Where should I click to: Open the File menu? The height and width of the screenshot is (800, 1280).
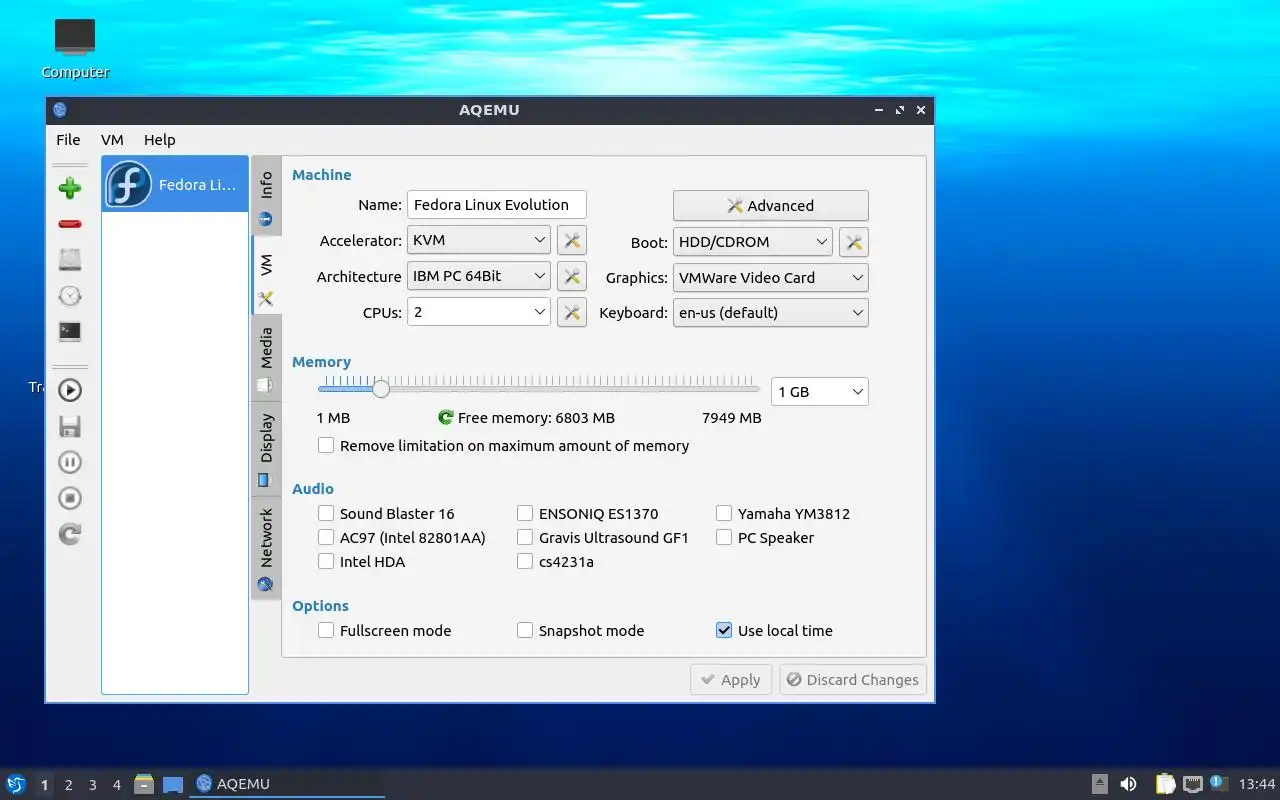[68, 140]
